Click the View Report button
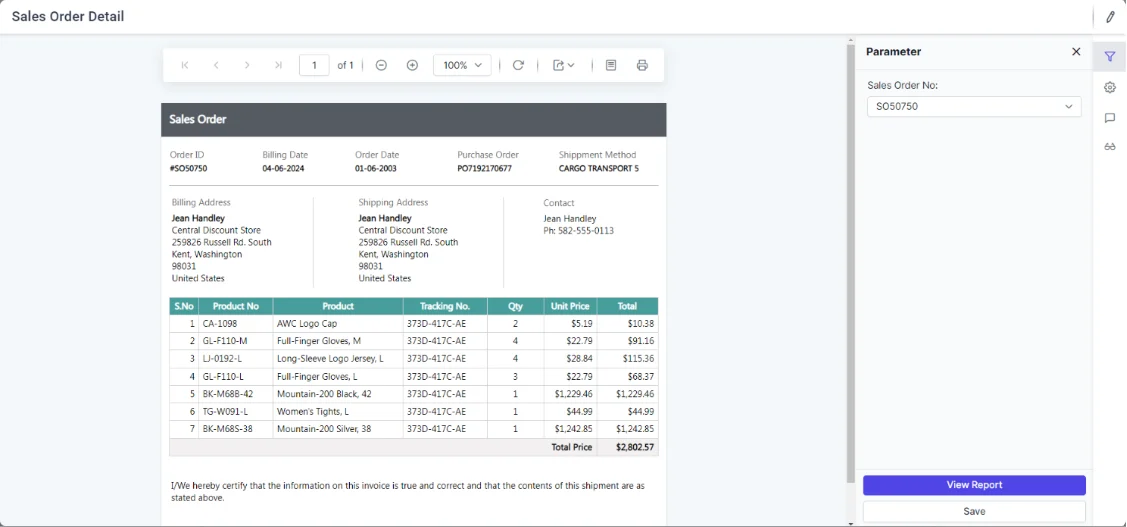 [x=974, y=485]
